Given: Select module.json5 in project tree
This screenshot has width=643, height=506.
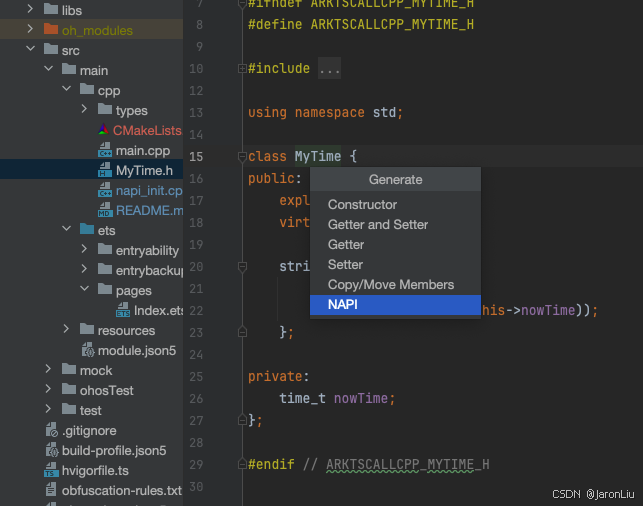Looking at the screenshot, I should (x=137, y=351).
